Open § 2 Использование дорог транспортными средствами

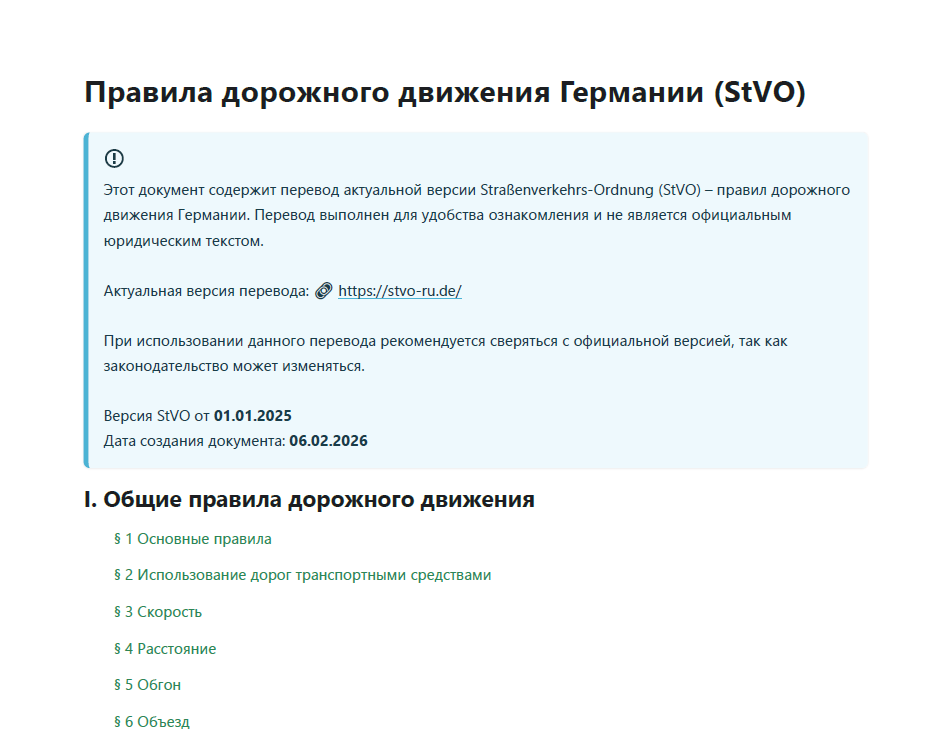[303, 575]
